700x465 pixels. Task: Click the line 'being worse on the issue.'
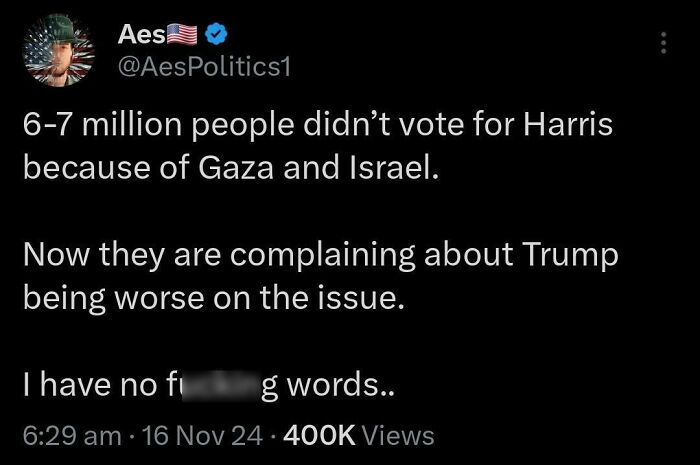[214, 294]
